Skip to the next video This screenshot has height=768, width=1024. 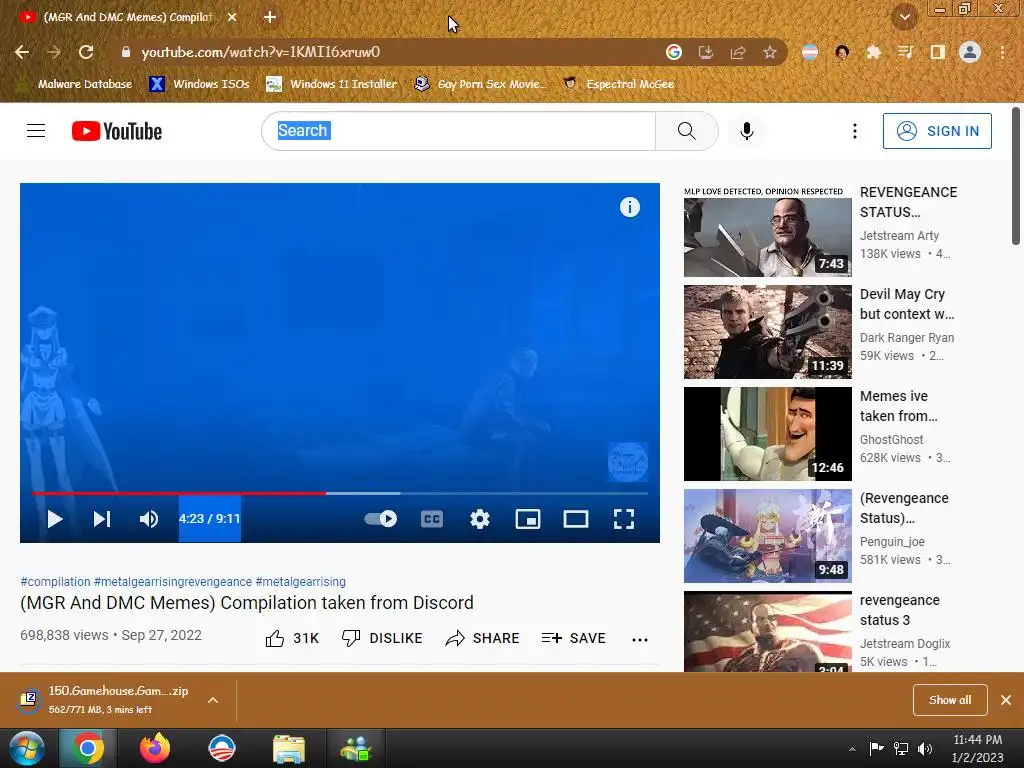[x=101, y=519]
